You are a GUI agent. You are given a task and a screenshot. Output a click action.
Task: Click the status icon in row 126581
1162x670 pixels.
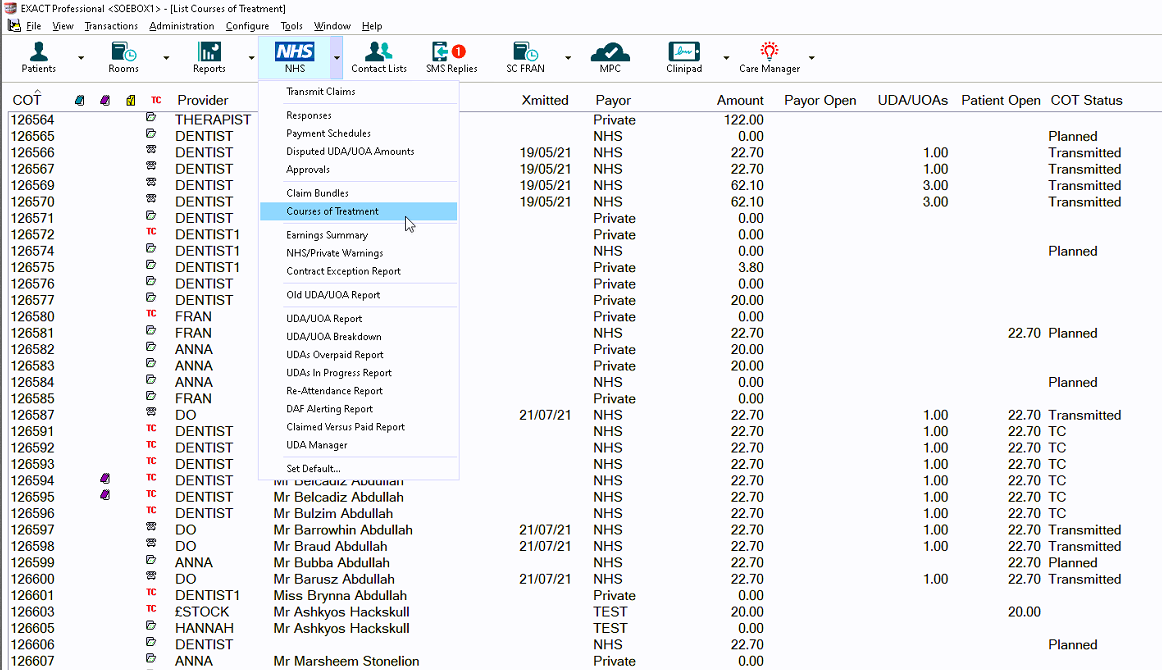151,331
